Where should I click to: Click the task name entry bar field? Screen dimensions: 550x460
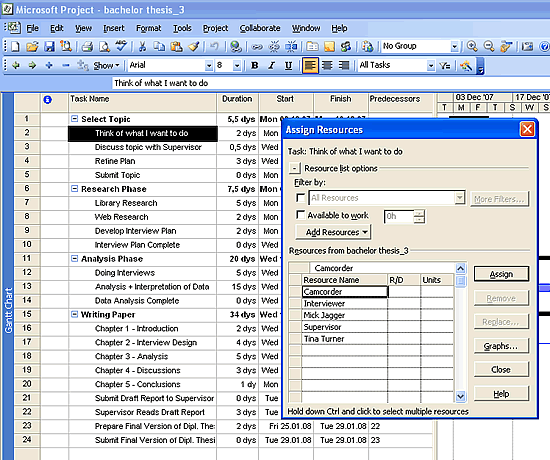pos(330,83)
